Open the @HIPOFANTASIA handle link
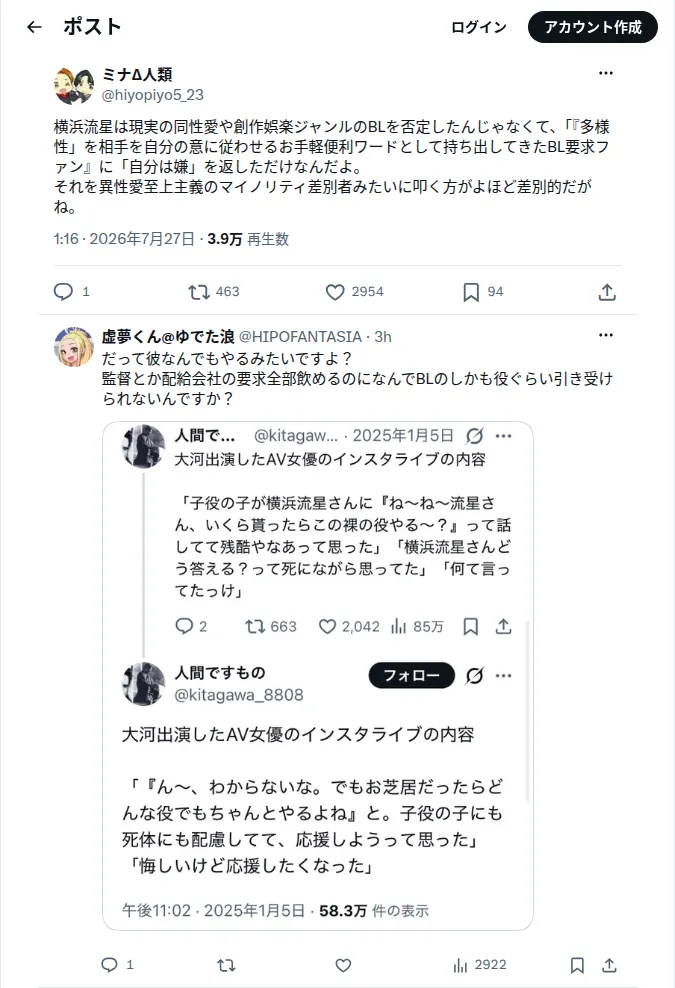Image resolution: width=675 pixels, height=988 pixels. (300, 336)
